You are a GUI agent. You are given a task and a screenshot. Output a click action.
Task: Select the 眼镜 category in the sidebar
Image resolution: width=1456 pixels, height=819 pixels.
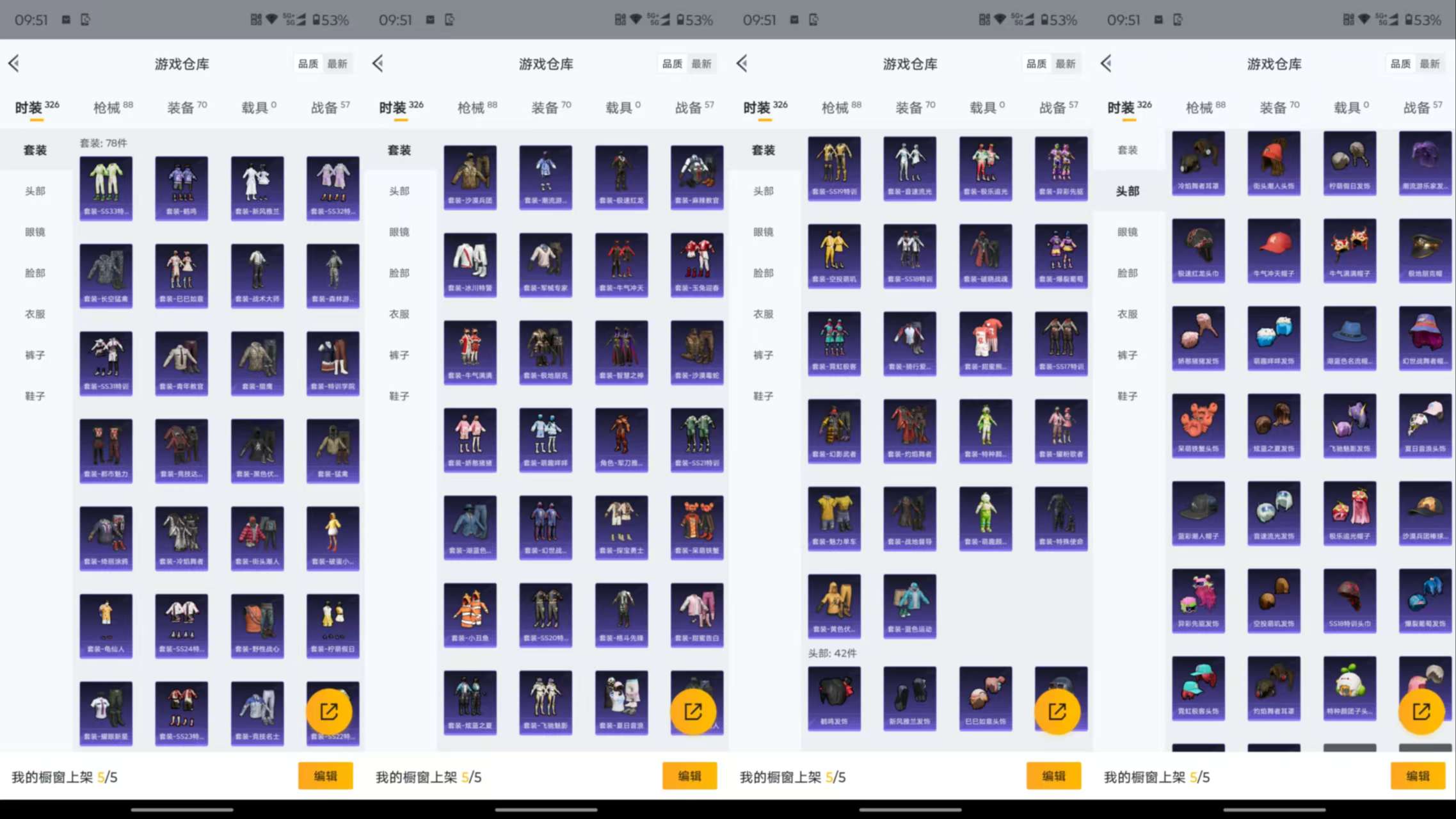click(x=35, y=232)
